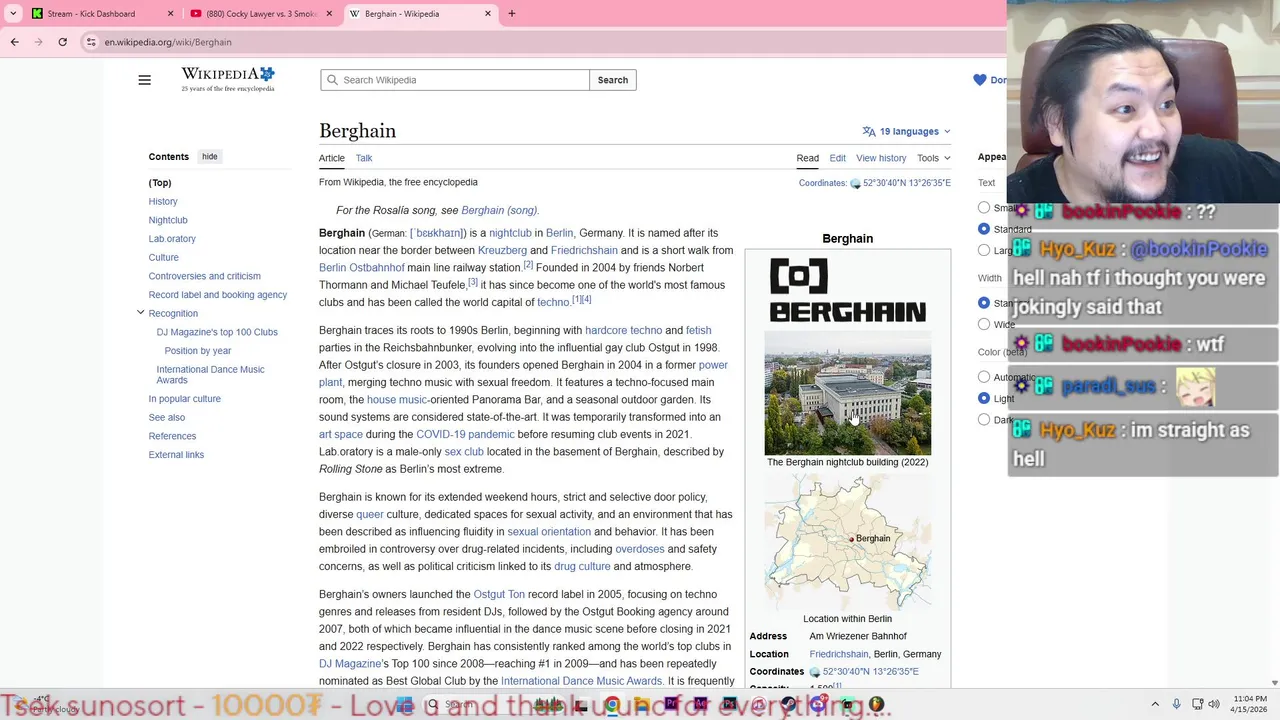The width and height of the screenshot is (1280, 720).
Task: Close the Stream - Kick Dashboard tab
Action: coord(170,14)
